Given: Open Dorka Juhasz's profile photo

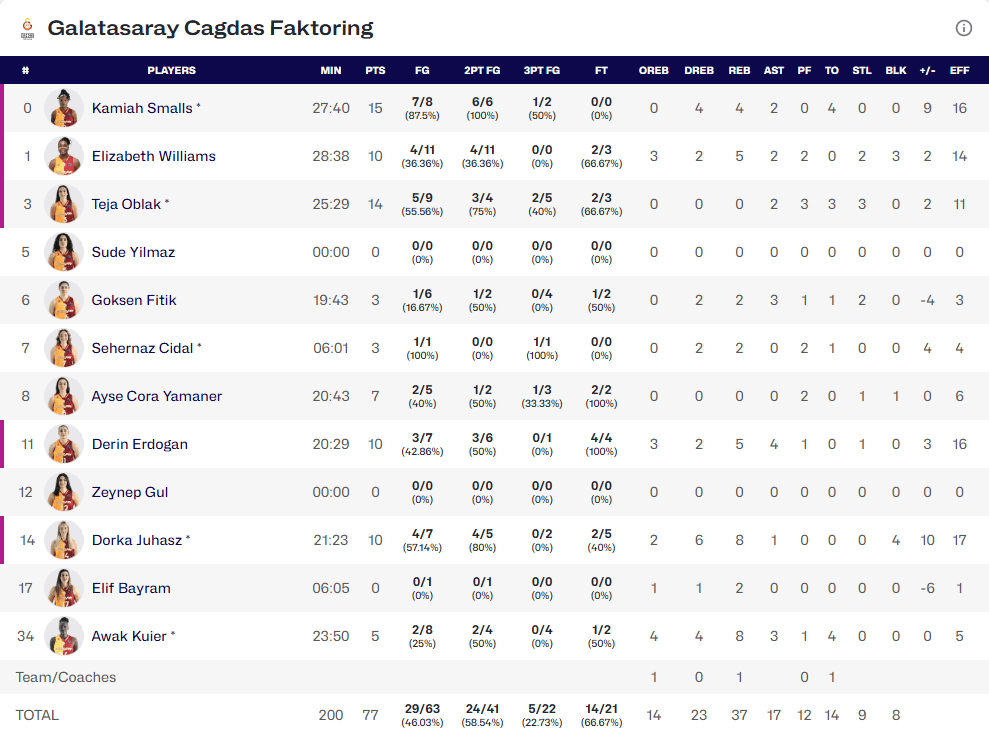Looking at the screenshot, I should 64,540.
